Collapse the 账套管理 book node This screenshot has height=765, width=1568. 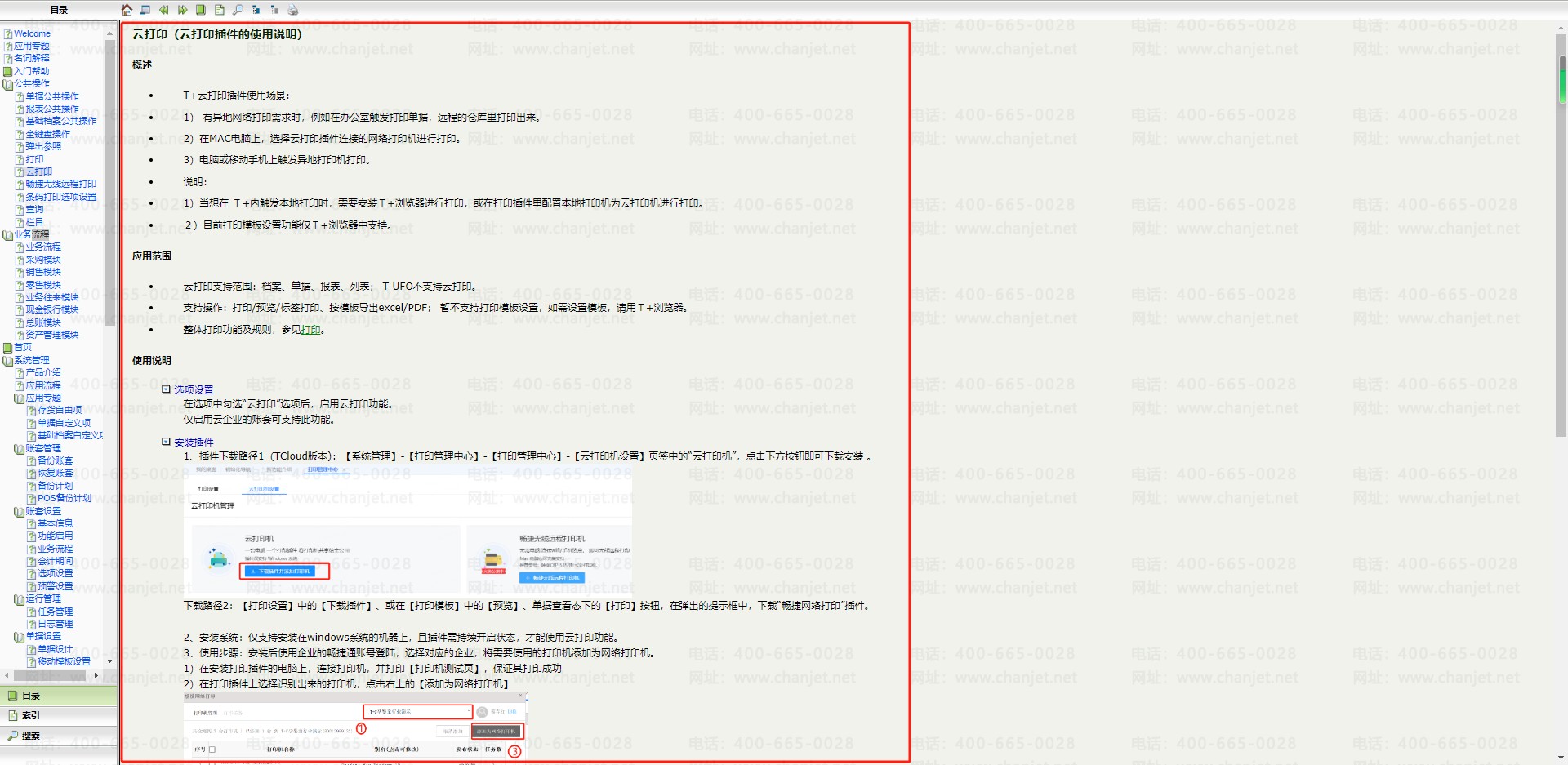(20, 448)
